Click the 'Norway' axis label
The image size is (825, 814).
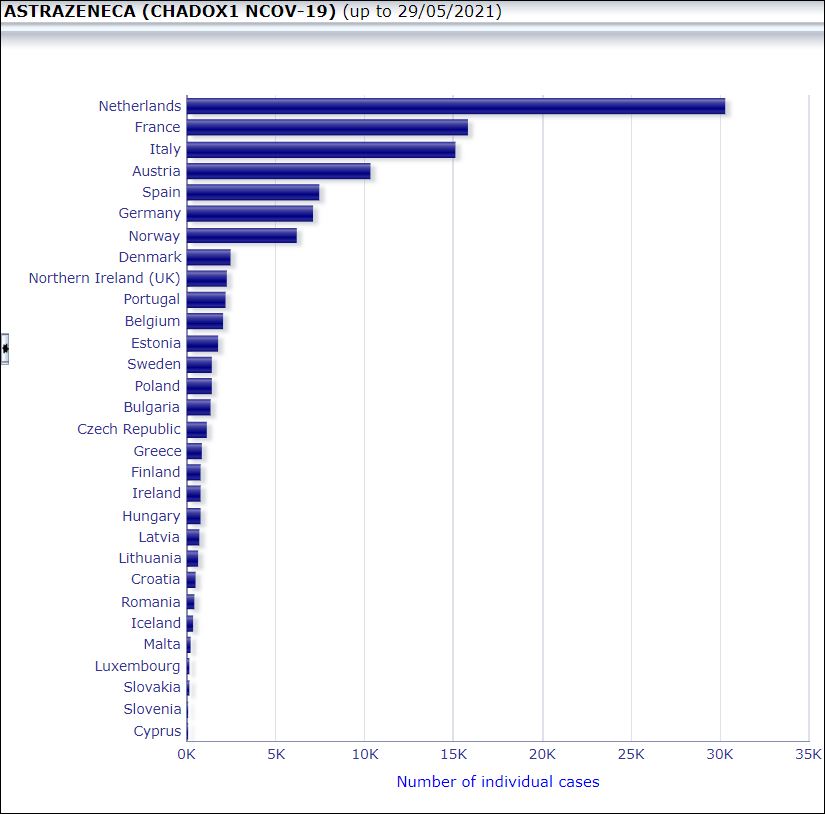click(x=154, y=236)
